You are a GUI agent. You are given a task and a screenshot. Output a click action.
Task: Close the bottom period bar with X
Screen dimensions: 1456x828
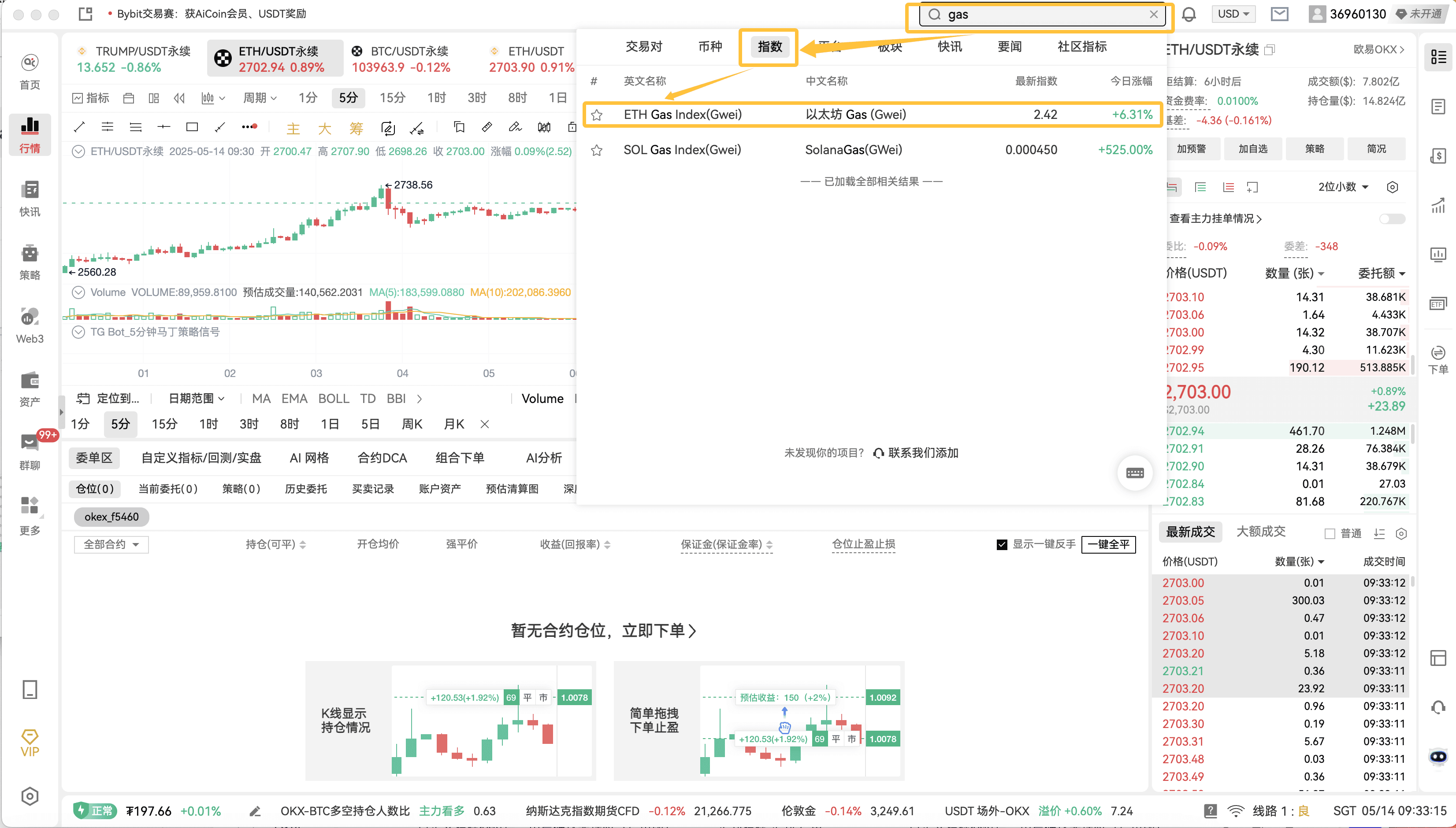(x=485, y=424)
